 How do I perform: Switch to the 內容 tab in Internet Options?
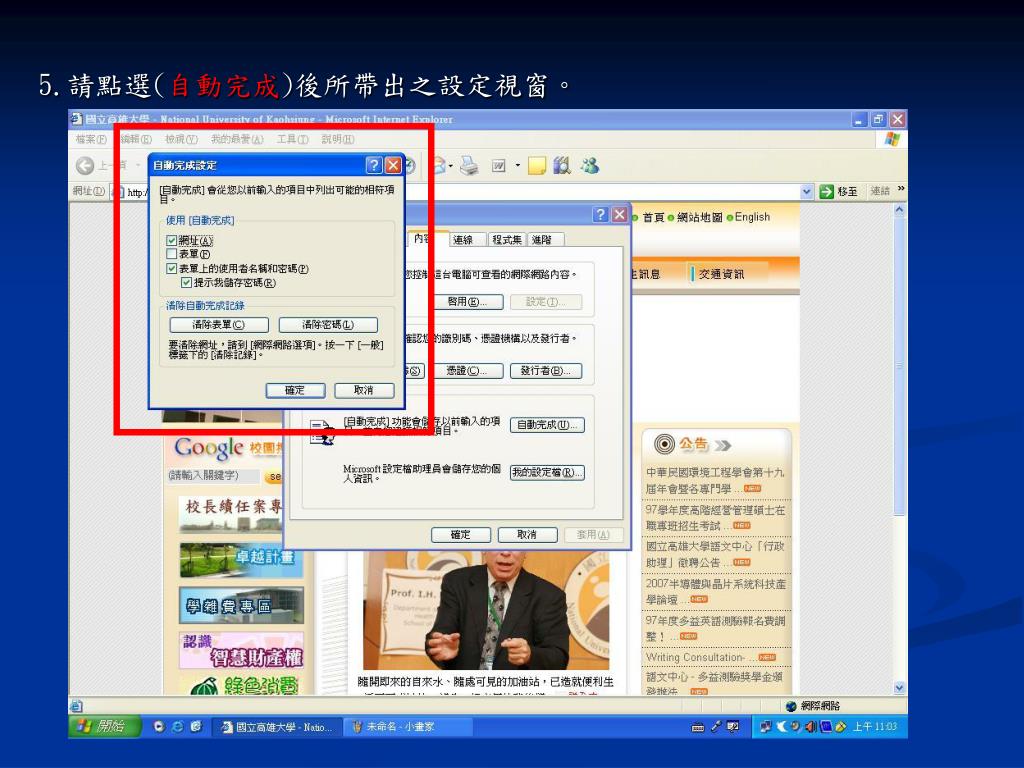pos(422,239)
